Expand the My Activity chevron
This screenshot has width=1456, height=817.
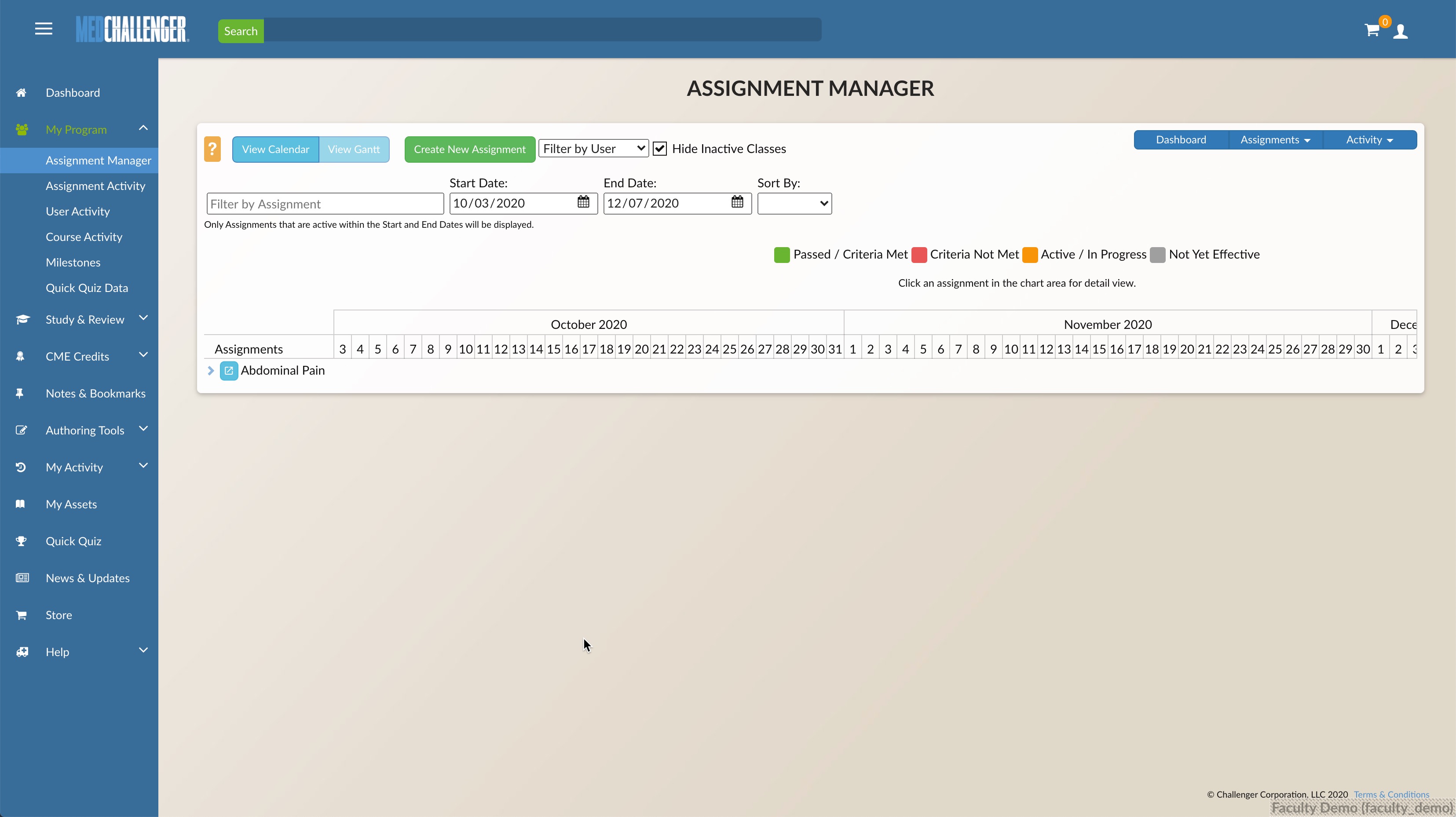point(143,466)
